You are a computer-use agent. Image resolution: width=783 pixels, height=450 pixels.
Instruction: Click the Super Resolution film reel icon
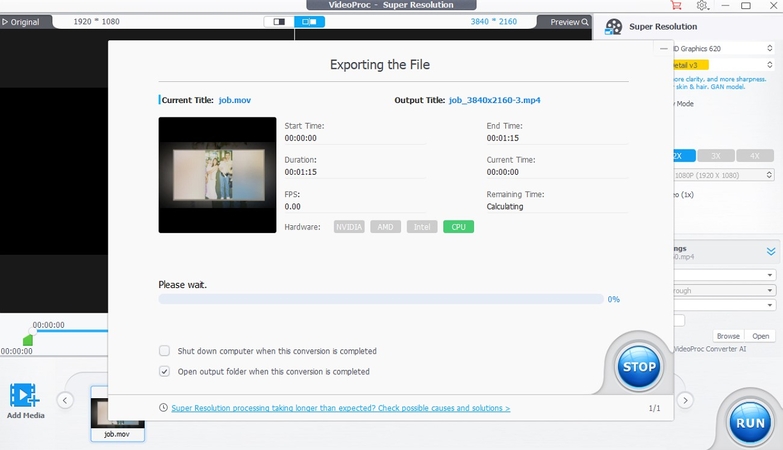point(613,27)
